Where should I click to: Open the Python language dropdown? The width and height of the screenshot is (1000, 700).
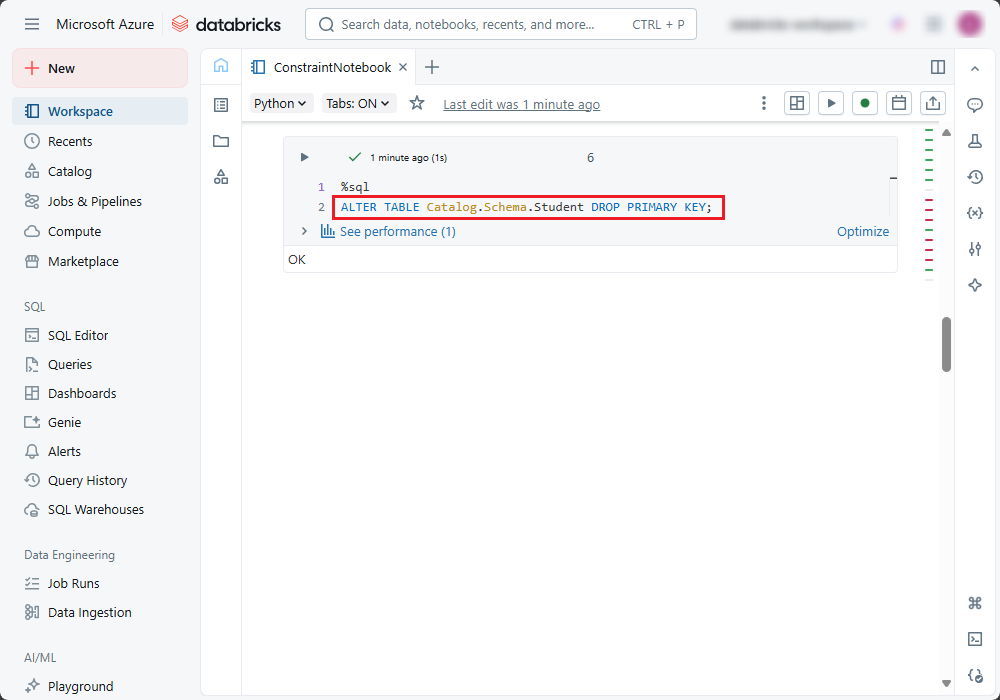(x=280, y=103)
